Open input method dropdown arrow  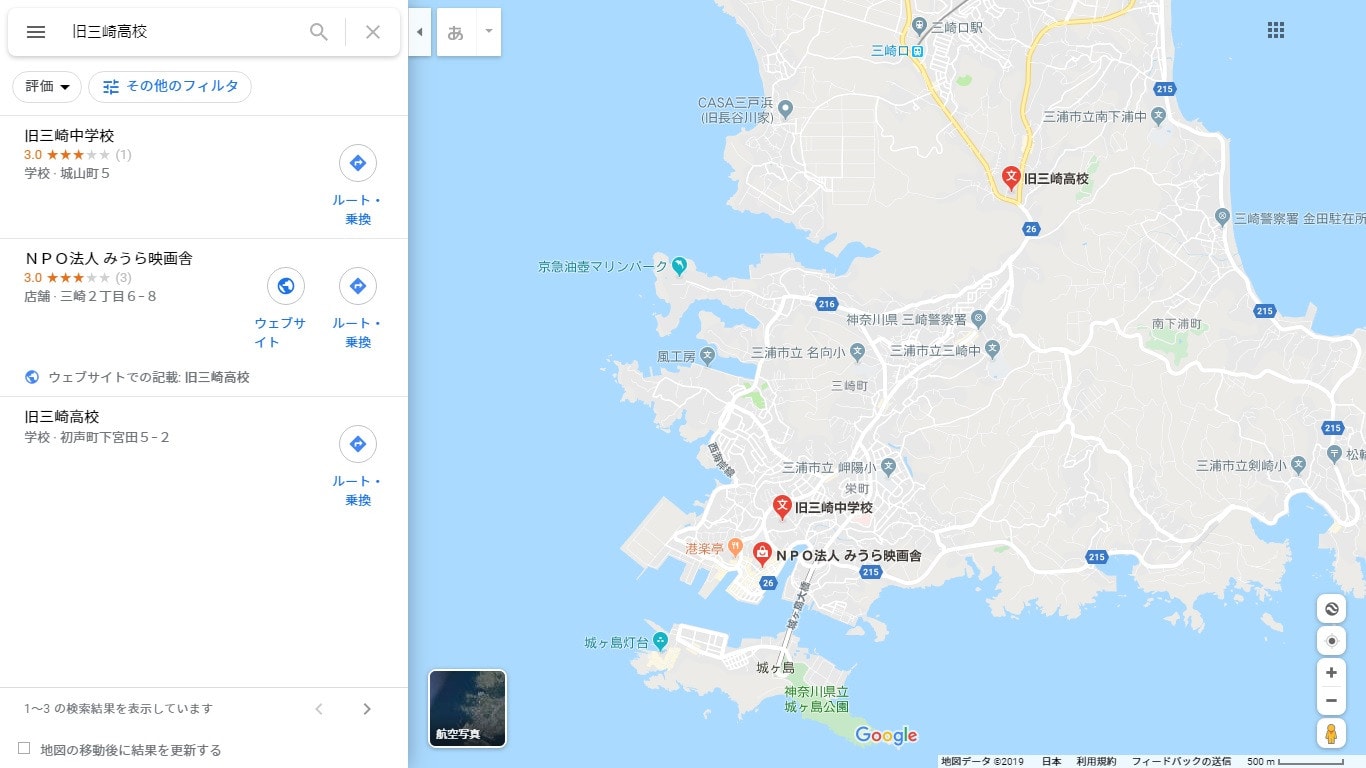488,32
